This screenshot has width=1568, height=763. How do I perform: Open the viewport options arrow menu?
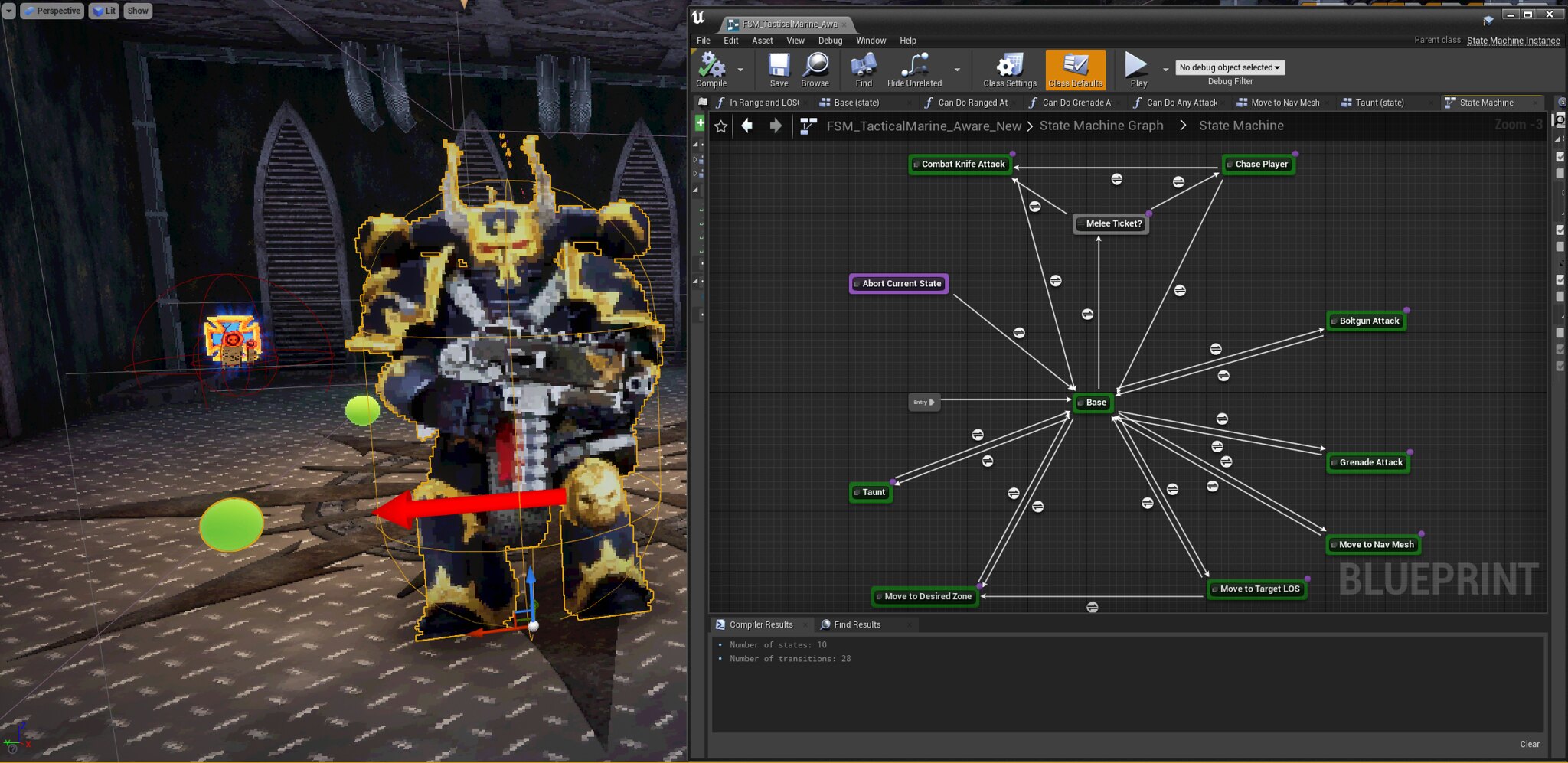pos(9,11)
